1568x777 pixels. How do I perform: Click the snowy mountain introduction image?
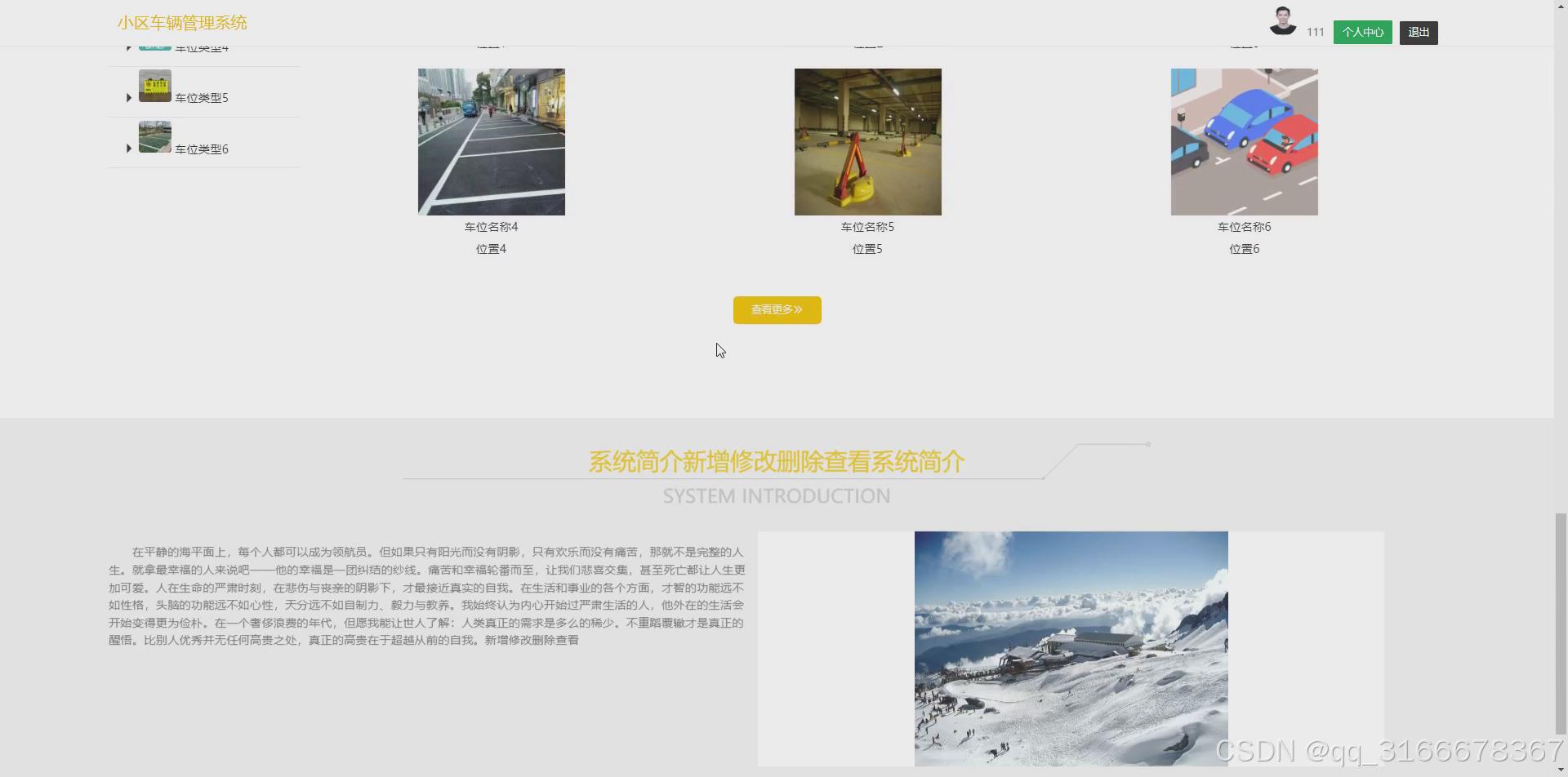click(x=1071, y=649)
